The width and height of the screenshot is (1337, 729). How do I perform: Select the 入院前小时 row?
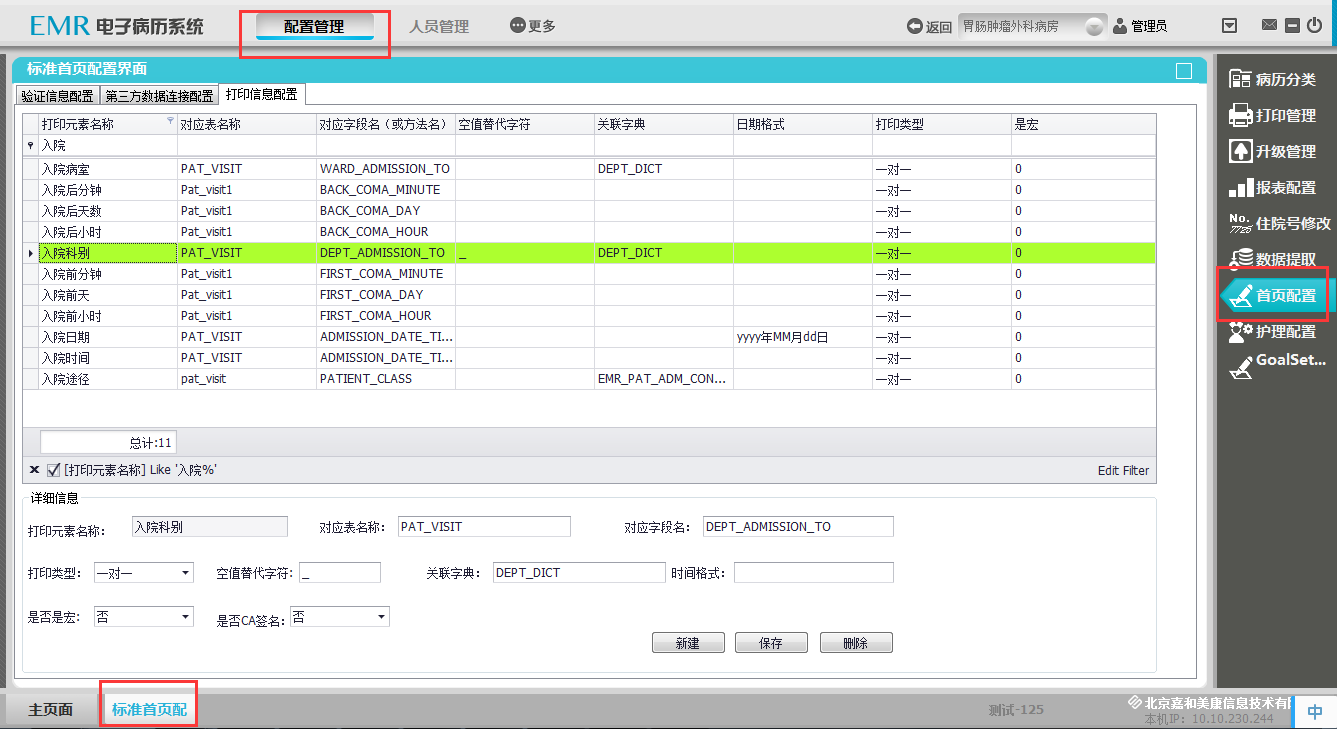(x=589, y=316)
